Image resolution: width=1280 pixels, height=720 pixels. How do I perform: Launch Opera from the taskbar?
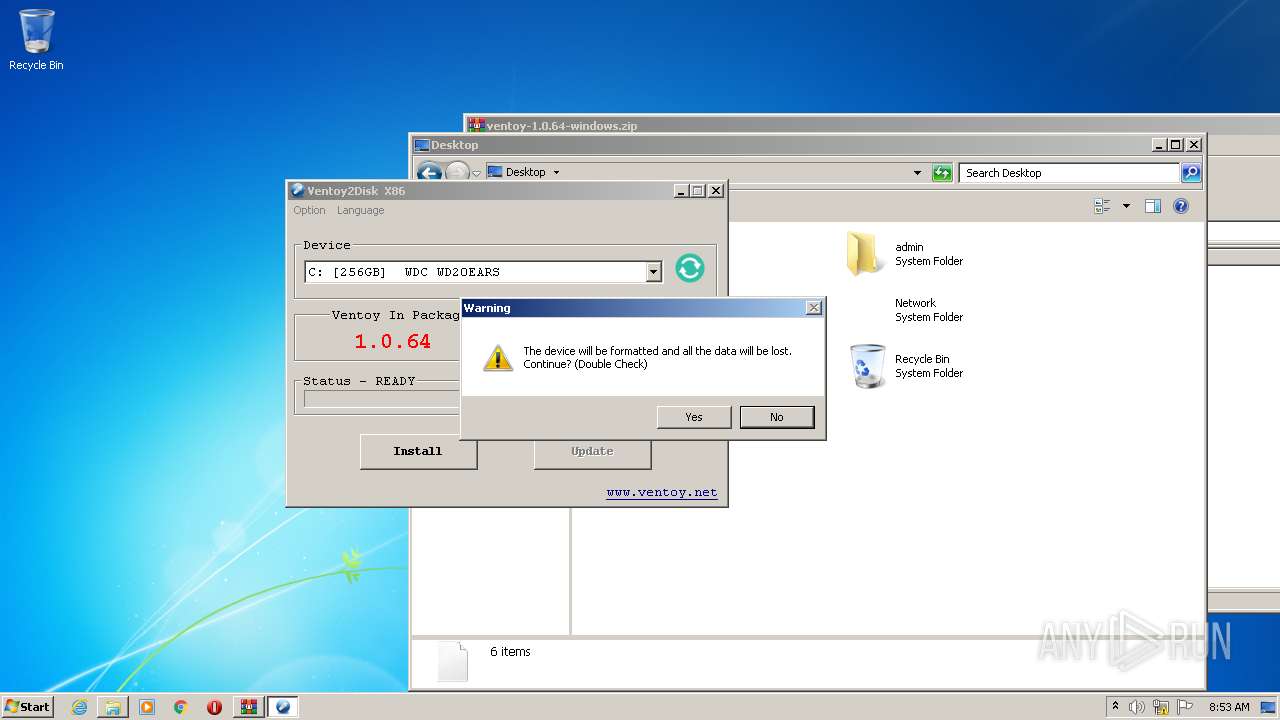coord(214,707)
